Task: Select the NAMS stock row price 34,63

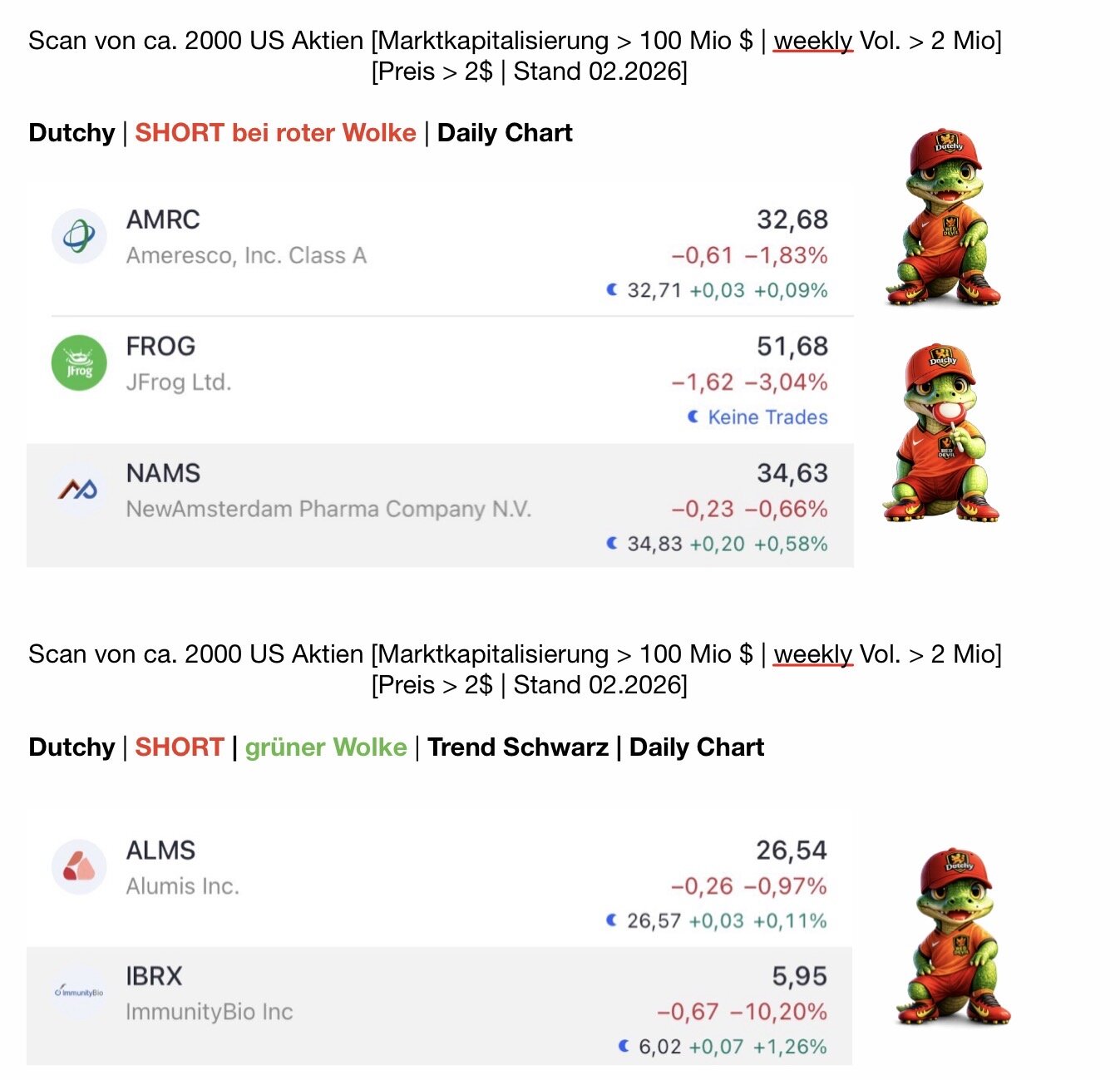Action: tap(792, 473)
